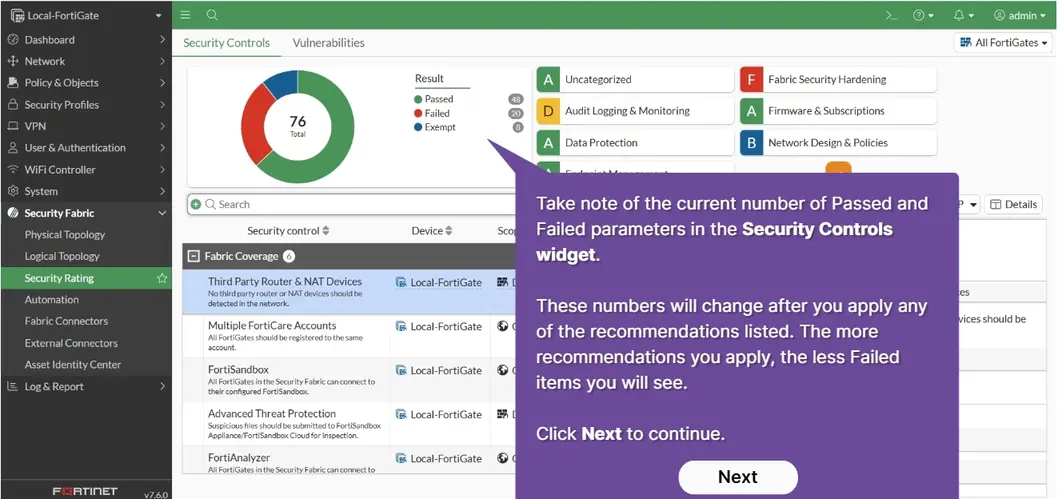Select Multiple FortiCare Accounts row
This screenshot has width=1058, height=499.
(x=351, y=336)
